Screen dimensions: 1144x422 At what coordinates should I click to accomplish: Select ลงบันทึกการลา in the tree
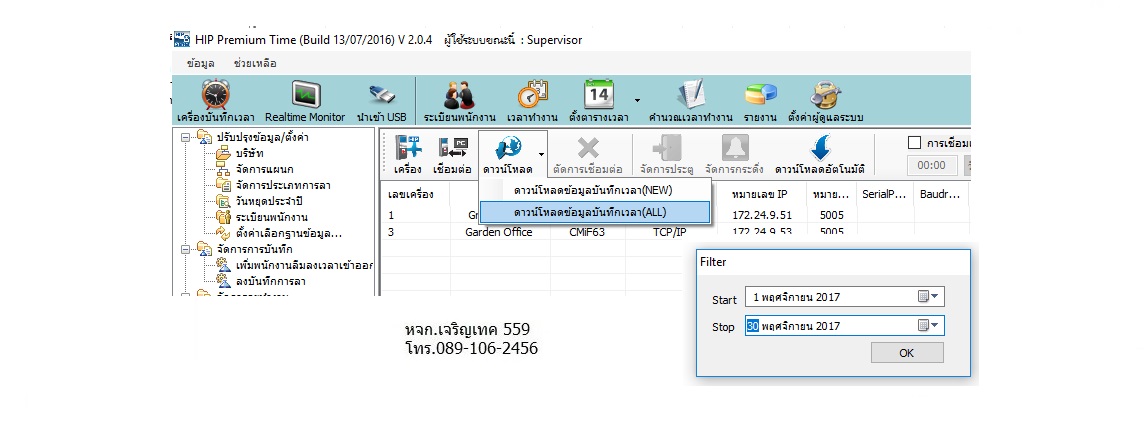click(x=270, y=281)
